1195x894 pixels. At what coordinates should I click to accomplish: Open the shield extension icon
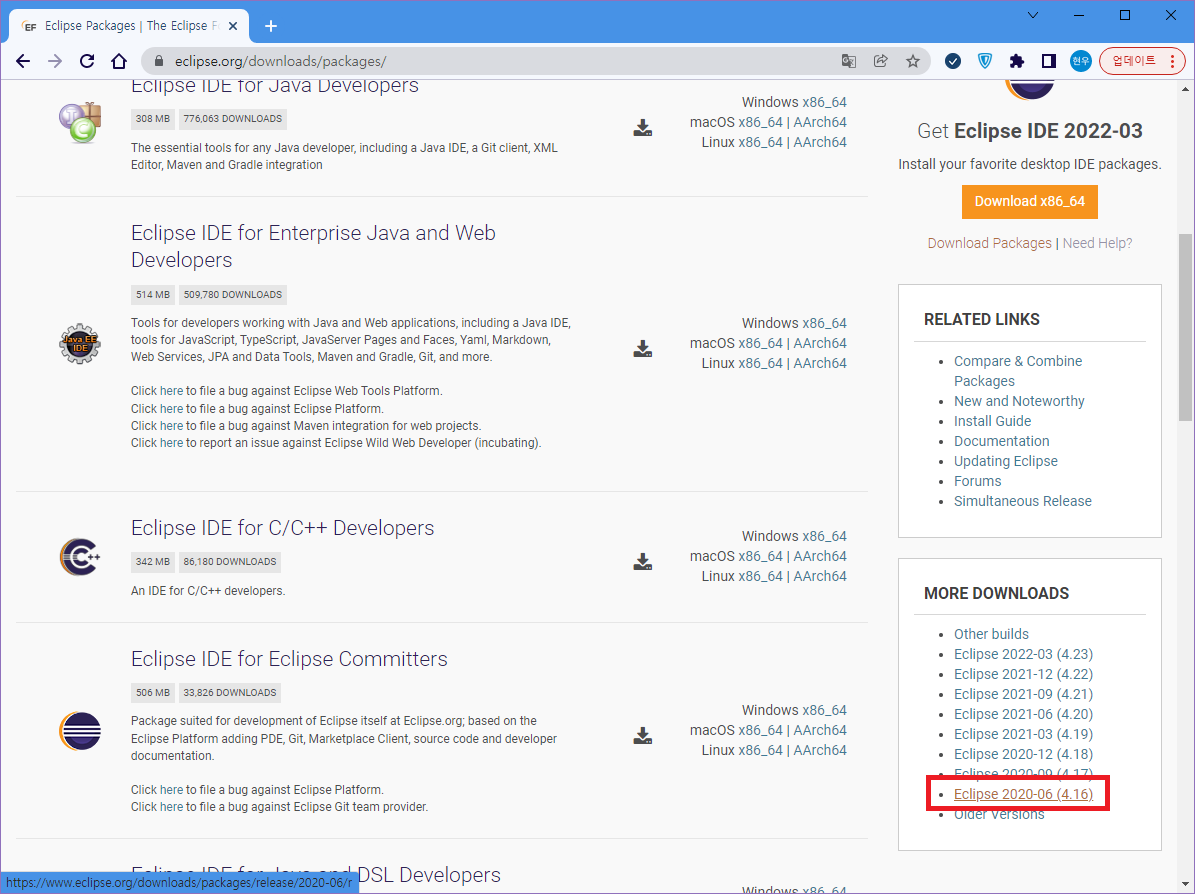[985, 61]
